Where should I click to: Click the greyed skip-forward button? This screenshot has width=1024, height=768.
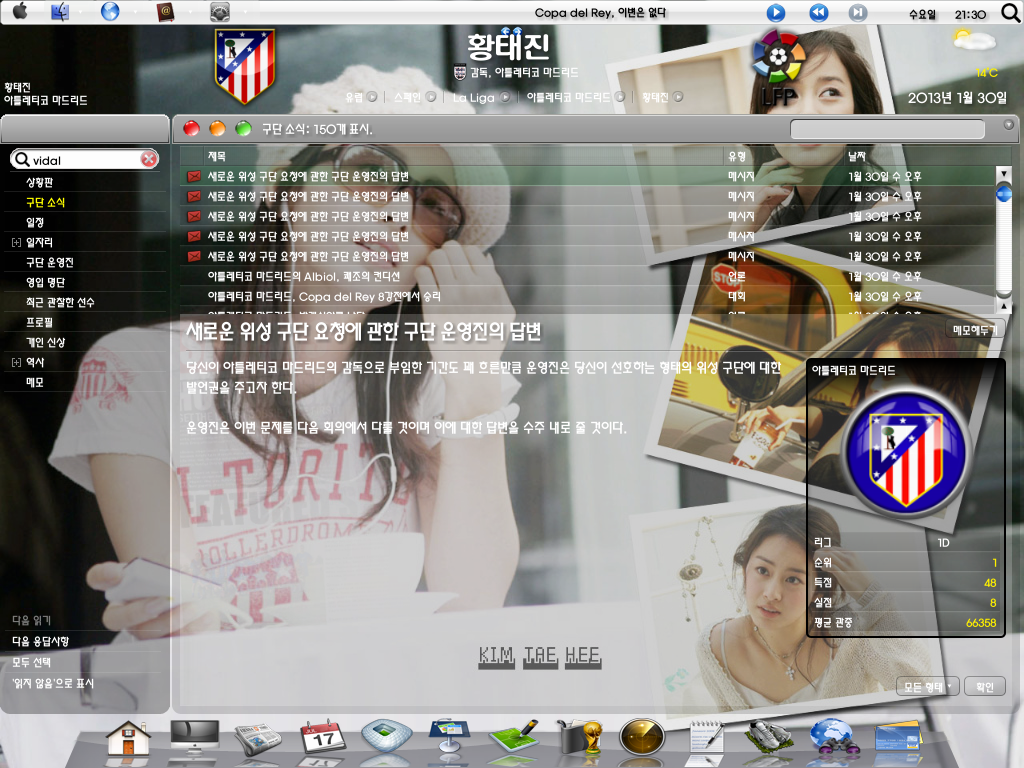(x=857, y=12)
